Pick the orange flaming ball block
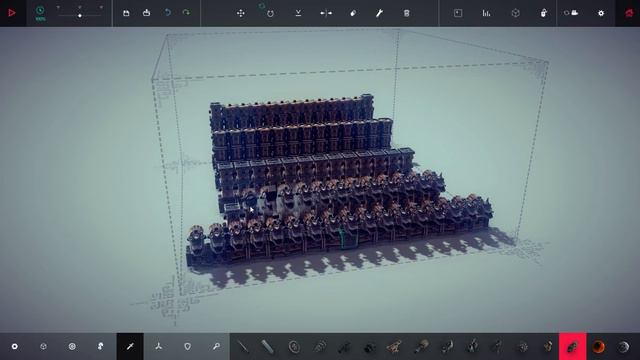This screenshot has height=360, width=640. 598,347
